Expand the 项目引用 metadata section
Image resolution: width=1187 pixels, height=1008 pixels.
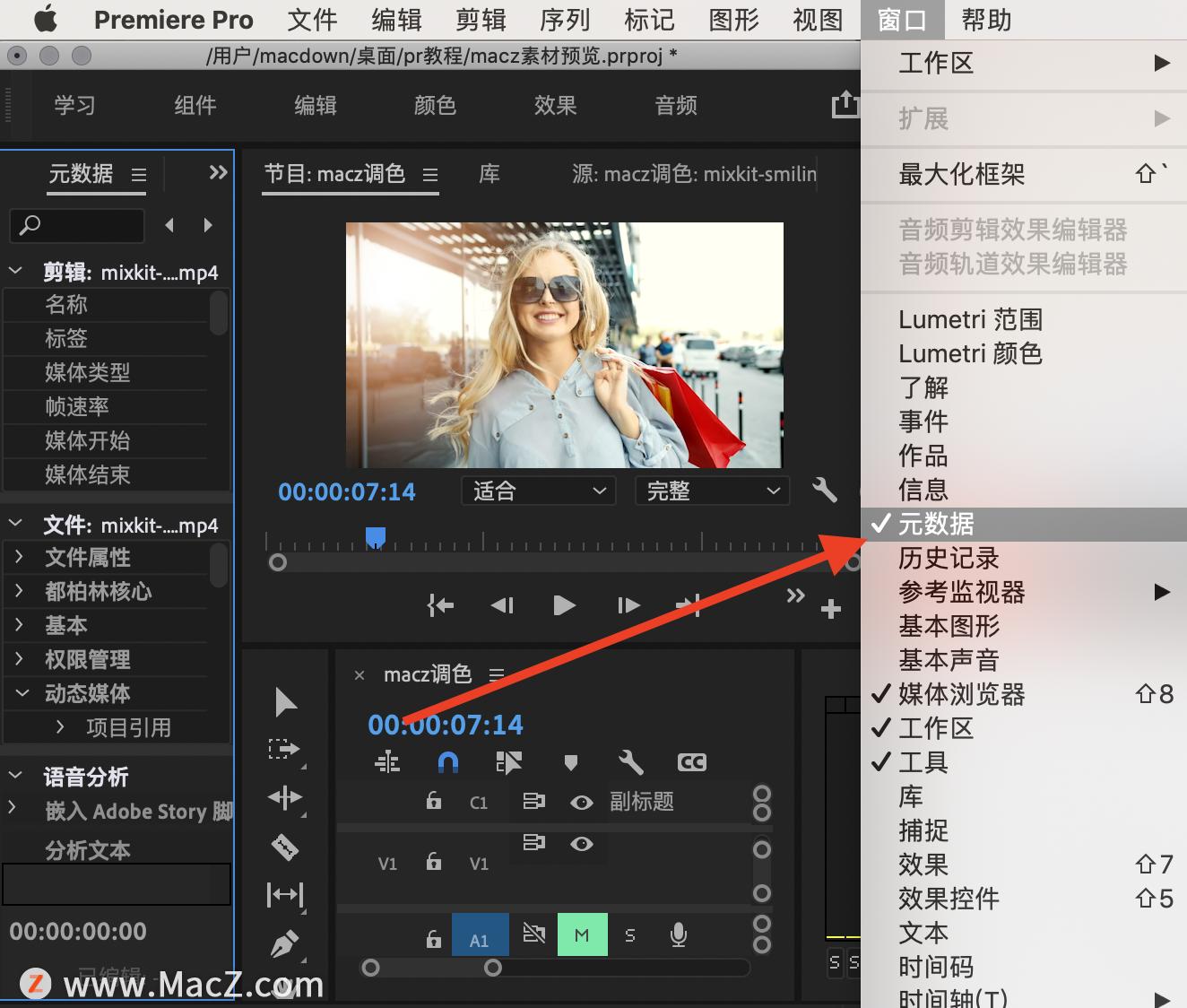pos(59,727)
